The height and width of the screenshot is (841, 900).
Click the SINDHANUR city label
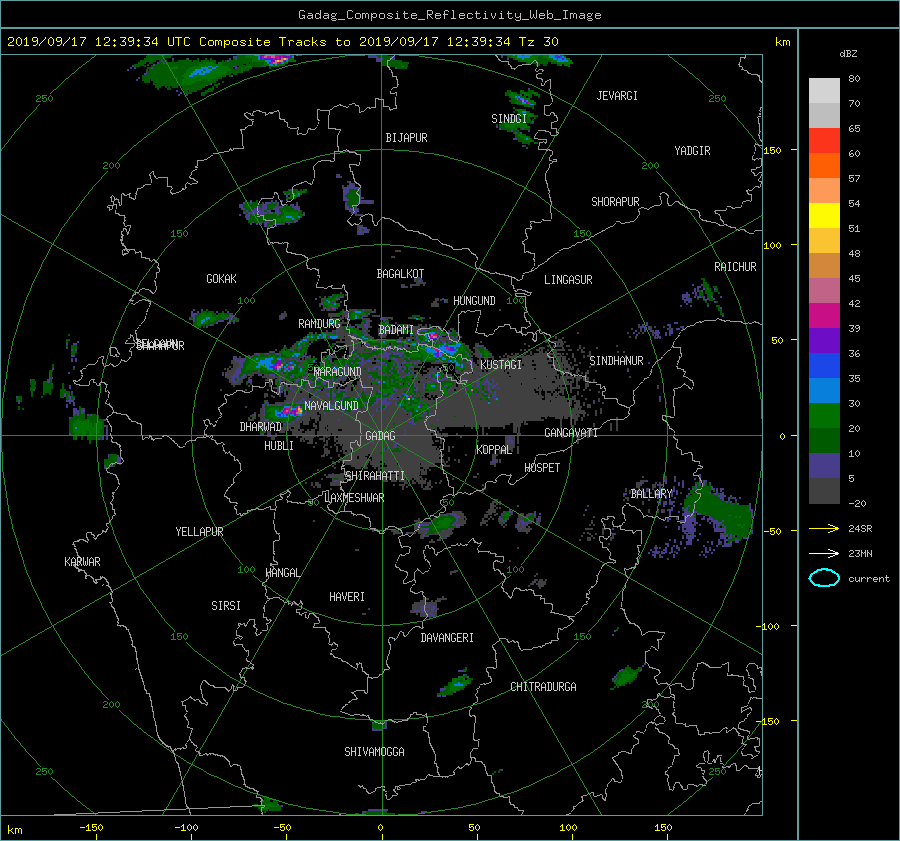coord(616,361)
